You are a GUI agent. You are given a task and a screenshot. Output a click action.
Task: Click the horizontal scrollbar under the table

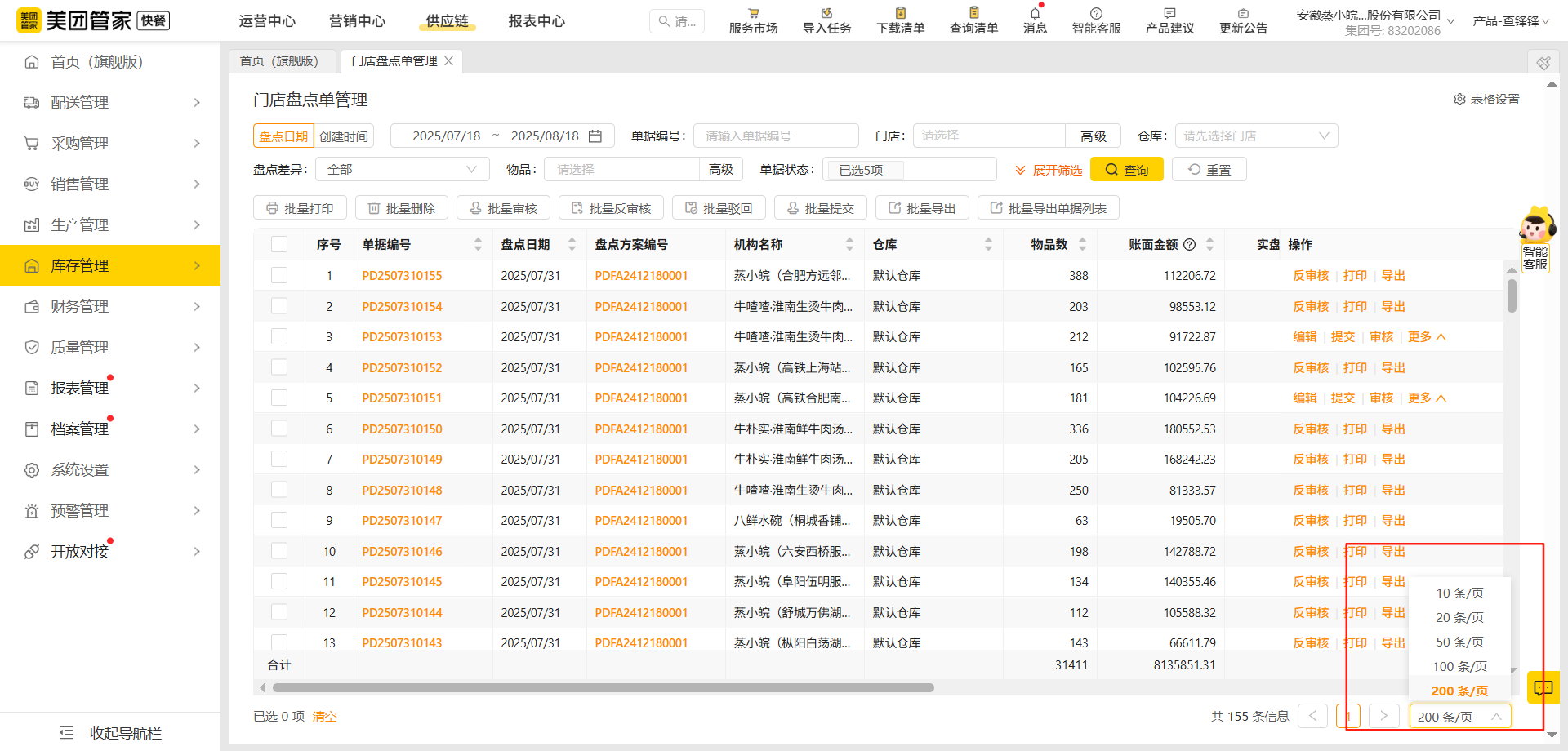pyautogui.click(x=604, y=688)
